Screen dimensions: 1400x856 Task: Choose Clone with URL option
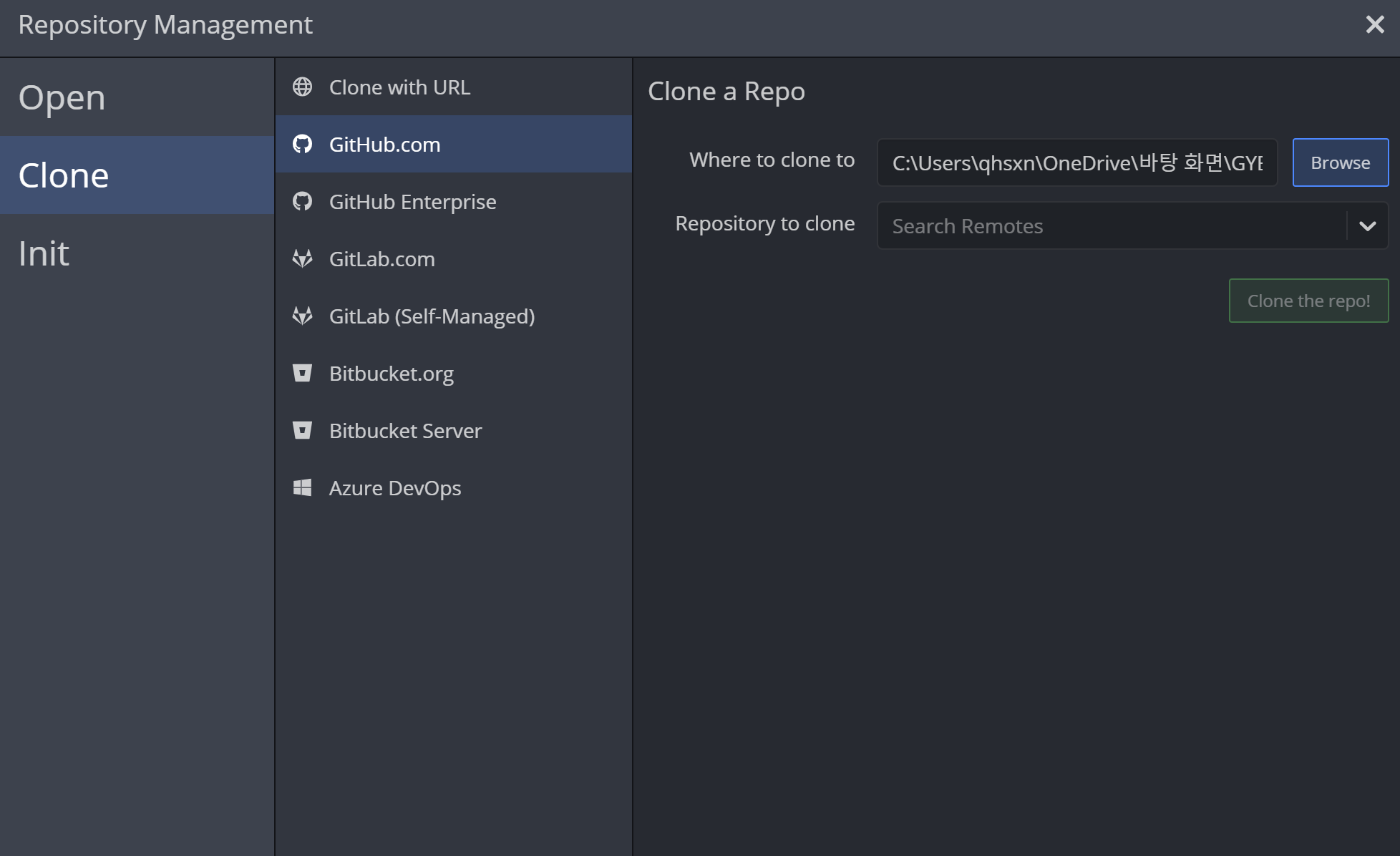[399, 87]
